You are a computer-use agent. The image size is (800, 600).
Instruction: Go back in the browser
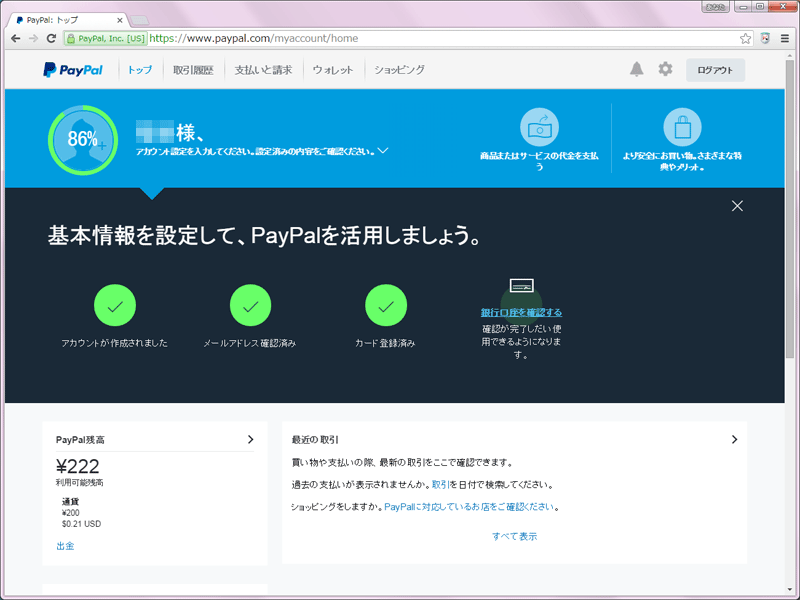[16, 38]
